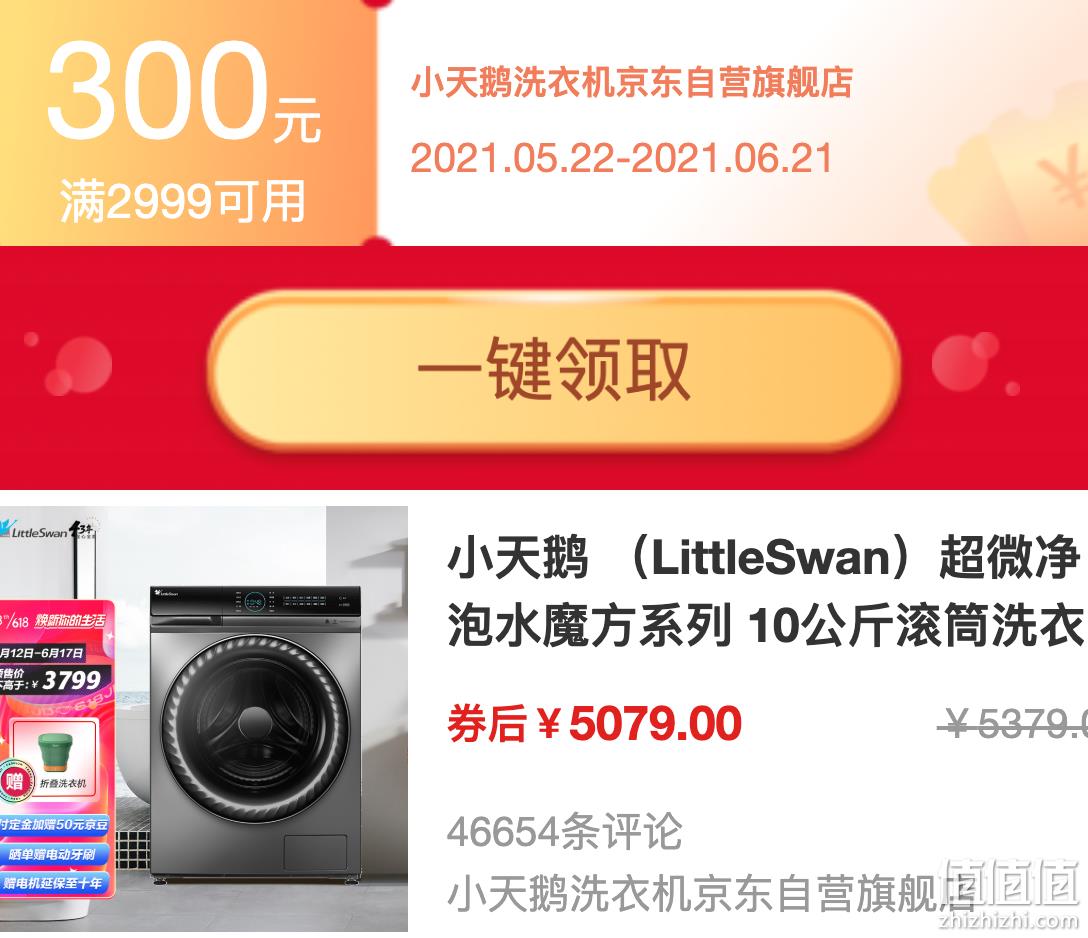Open the 46654条评论 reviews link
1088x938 pixels.
coord(564,832)
